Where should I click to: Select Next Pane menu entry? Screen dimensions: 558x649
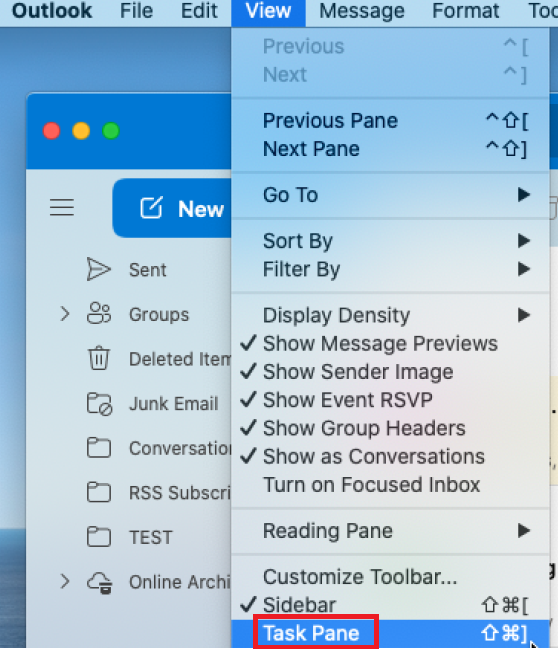[390, 149]
